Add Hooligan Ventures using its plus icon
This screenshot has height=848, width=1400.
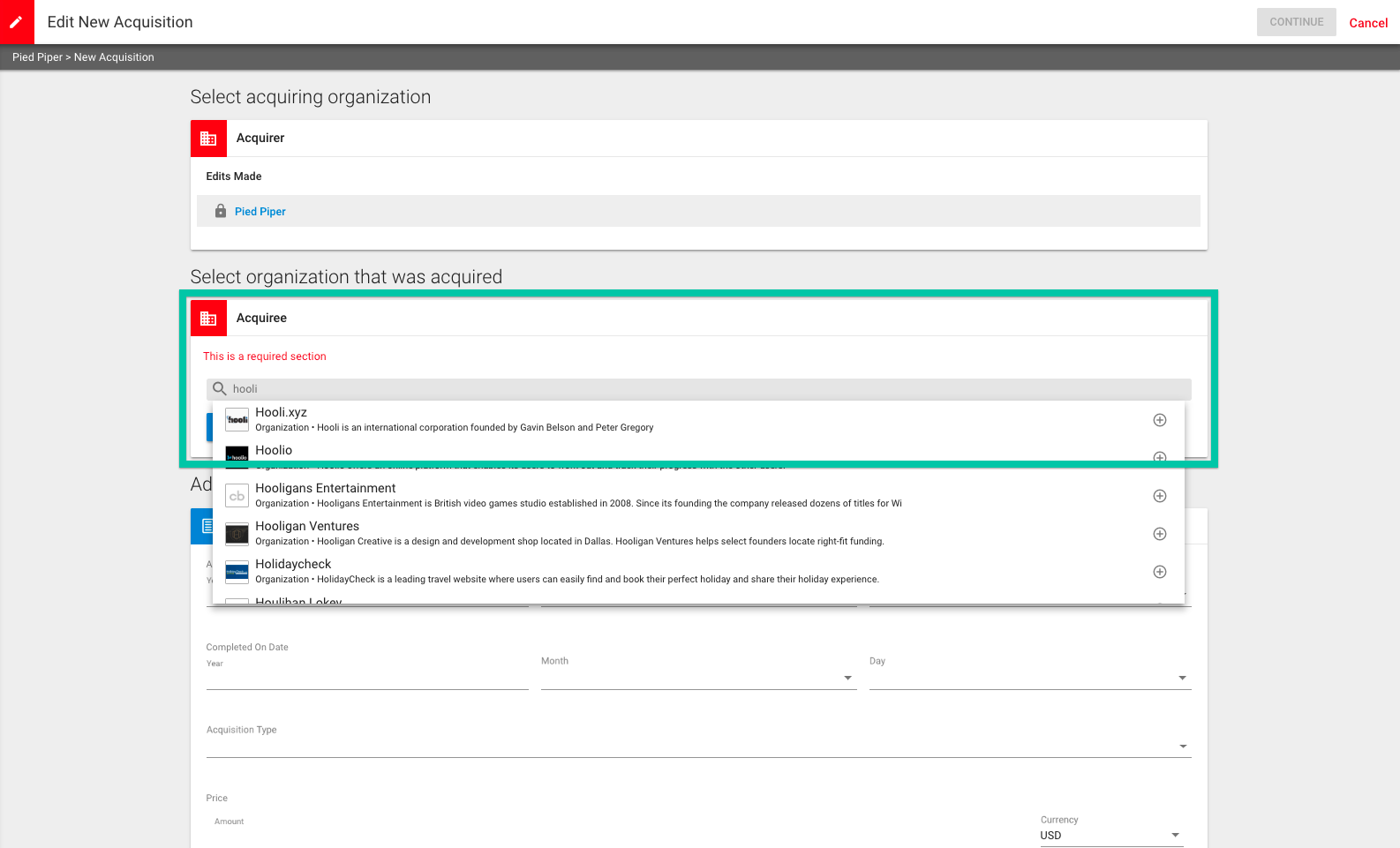pos(1160,534)
